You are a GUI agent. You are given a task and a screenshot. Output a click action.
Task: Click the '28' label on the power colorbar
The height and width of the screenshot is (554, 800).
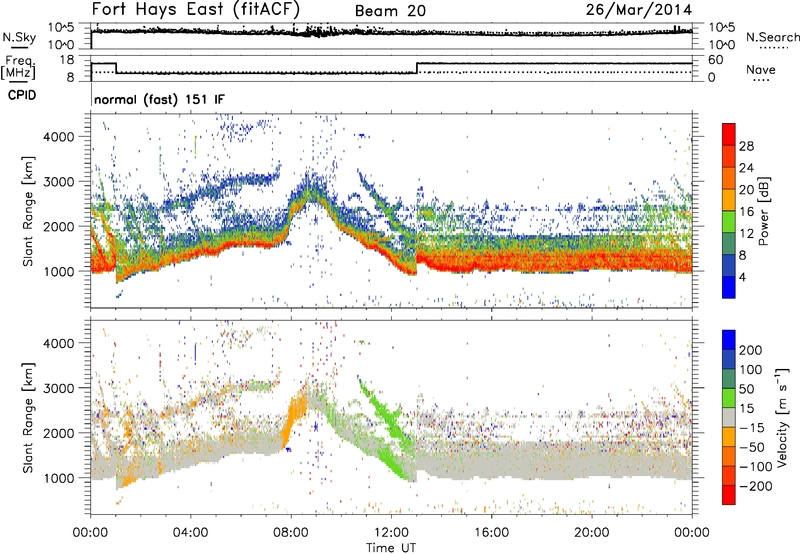746,146
